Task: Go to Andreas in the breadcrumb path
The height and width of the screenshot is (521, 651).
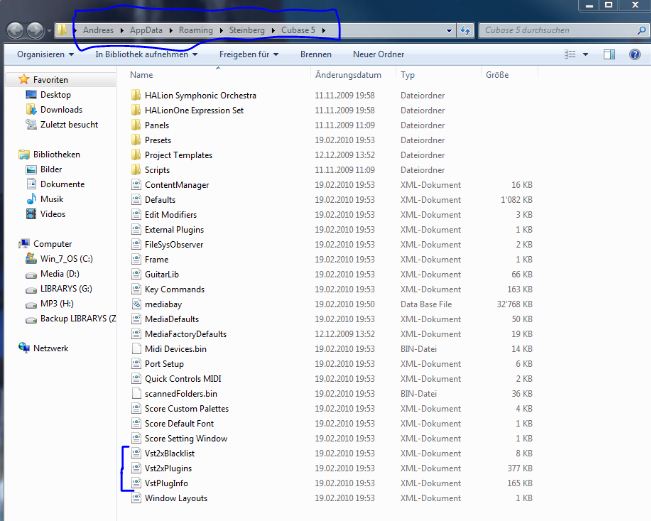Action: click(98, 30)
